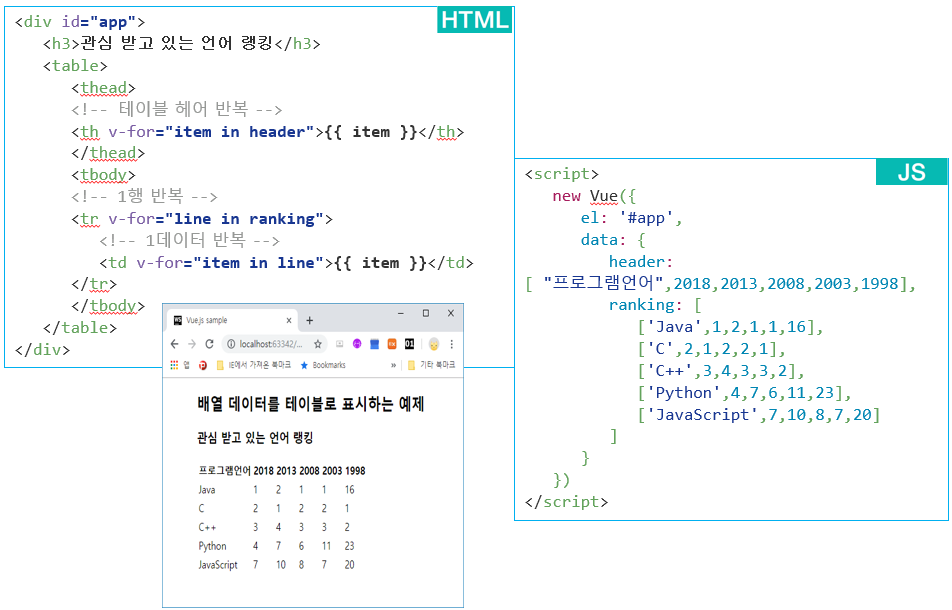Click the 'new Vue({' line in JS code

[x=594, y=196]
